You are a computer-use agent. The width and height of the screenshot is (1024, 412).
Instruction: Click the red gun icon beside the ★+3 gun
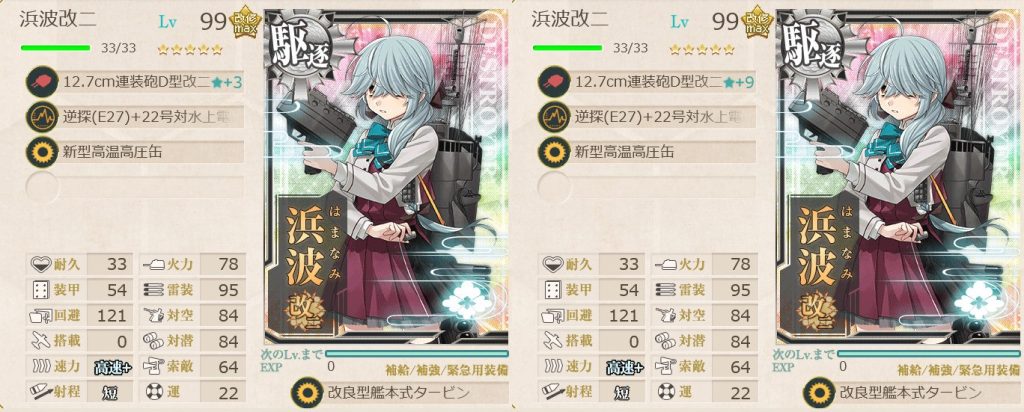click(x=39, y=82)
